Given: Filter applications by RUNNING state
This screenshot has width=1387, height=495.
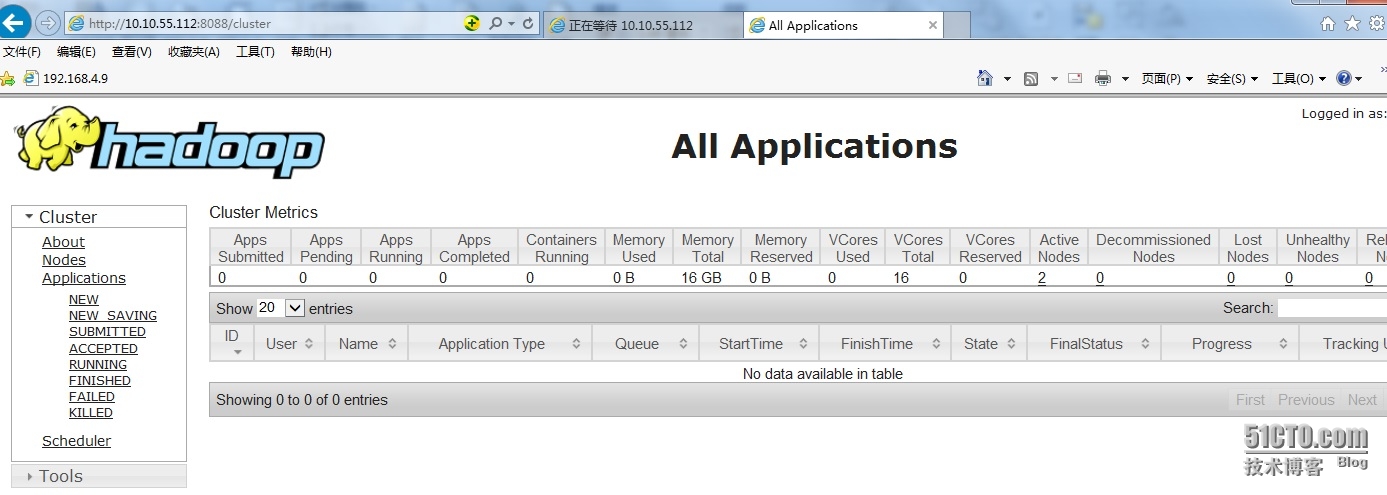Looking at the screenshot, I should tap(98, 364).
